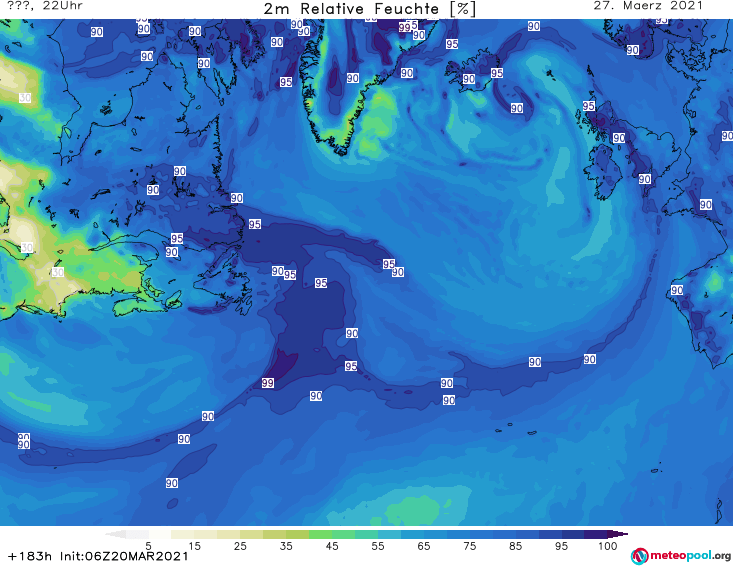Viewport: 733px width, 566px height.
Task: Click the '95' label off Iceland's east coast
Action: click(x=497, y=73)
